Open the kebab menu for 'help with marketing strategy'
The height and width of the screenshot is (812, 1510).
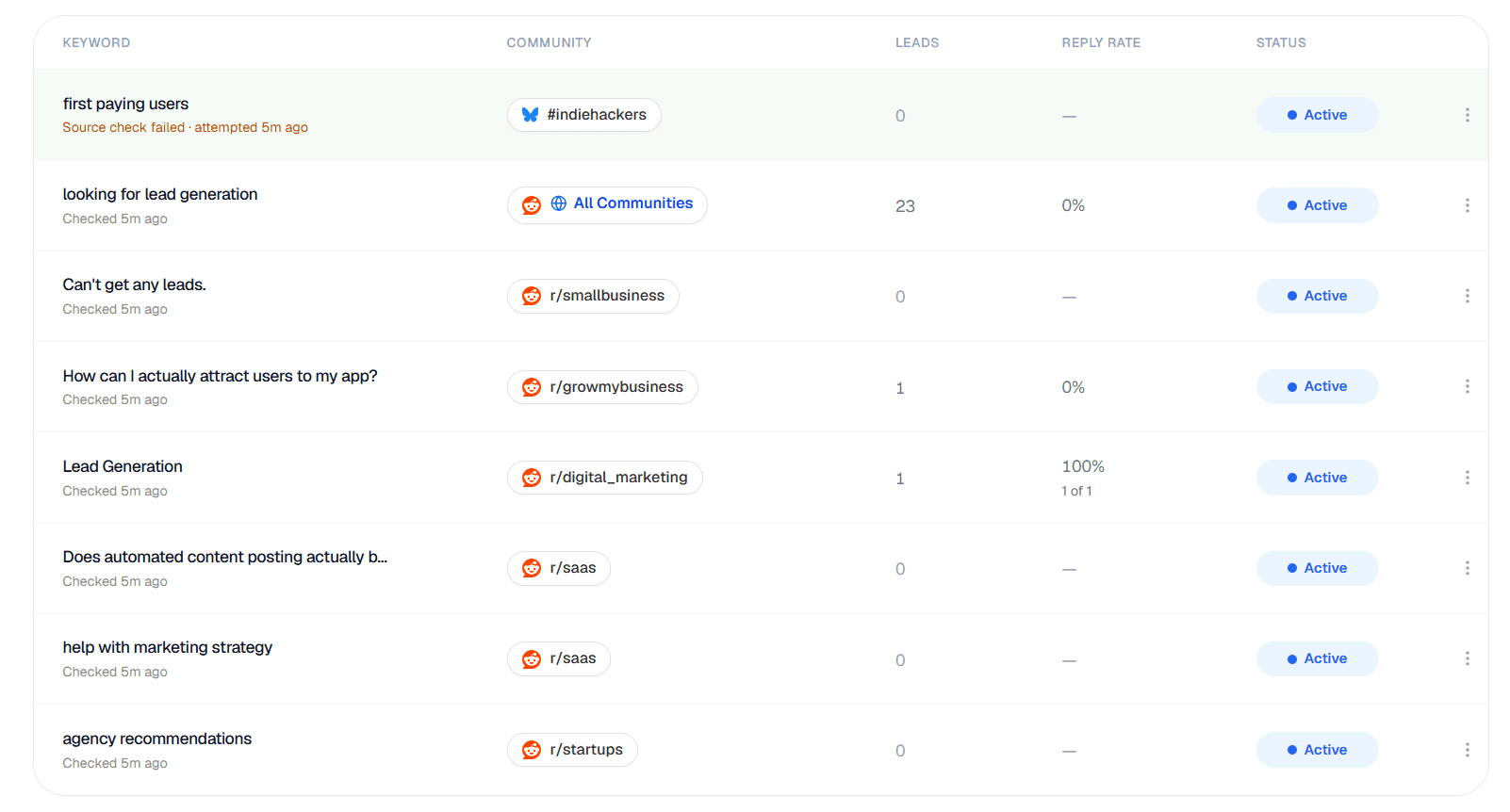coord(1467,658)
